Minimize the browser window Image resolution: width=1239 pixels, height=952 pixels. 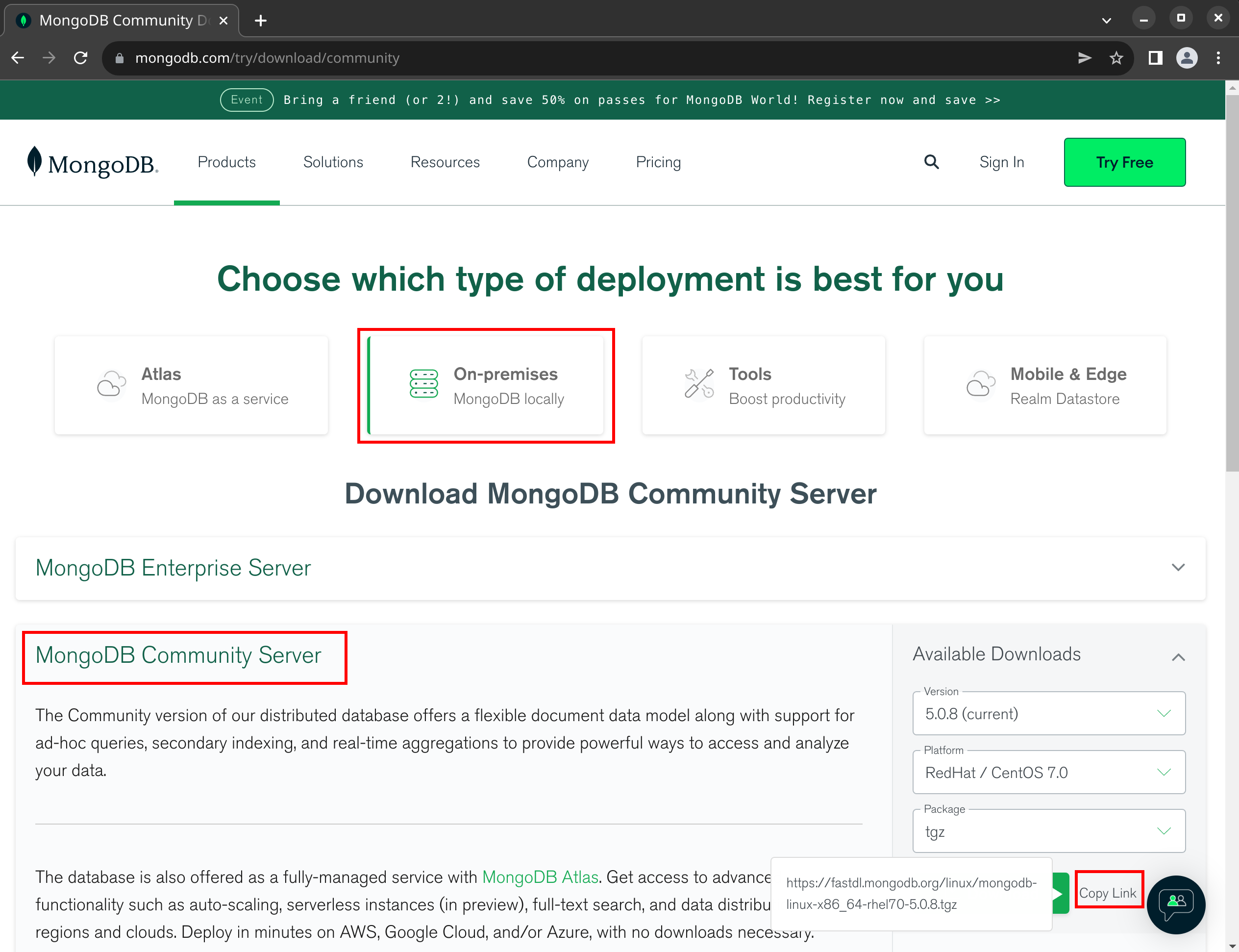[x=1144, y=19]
